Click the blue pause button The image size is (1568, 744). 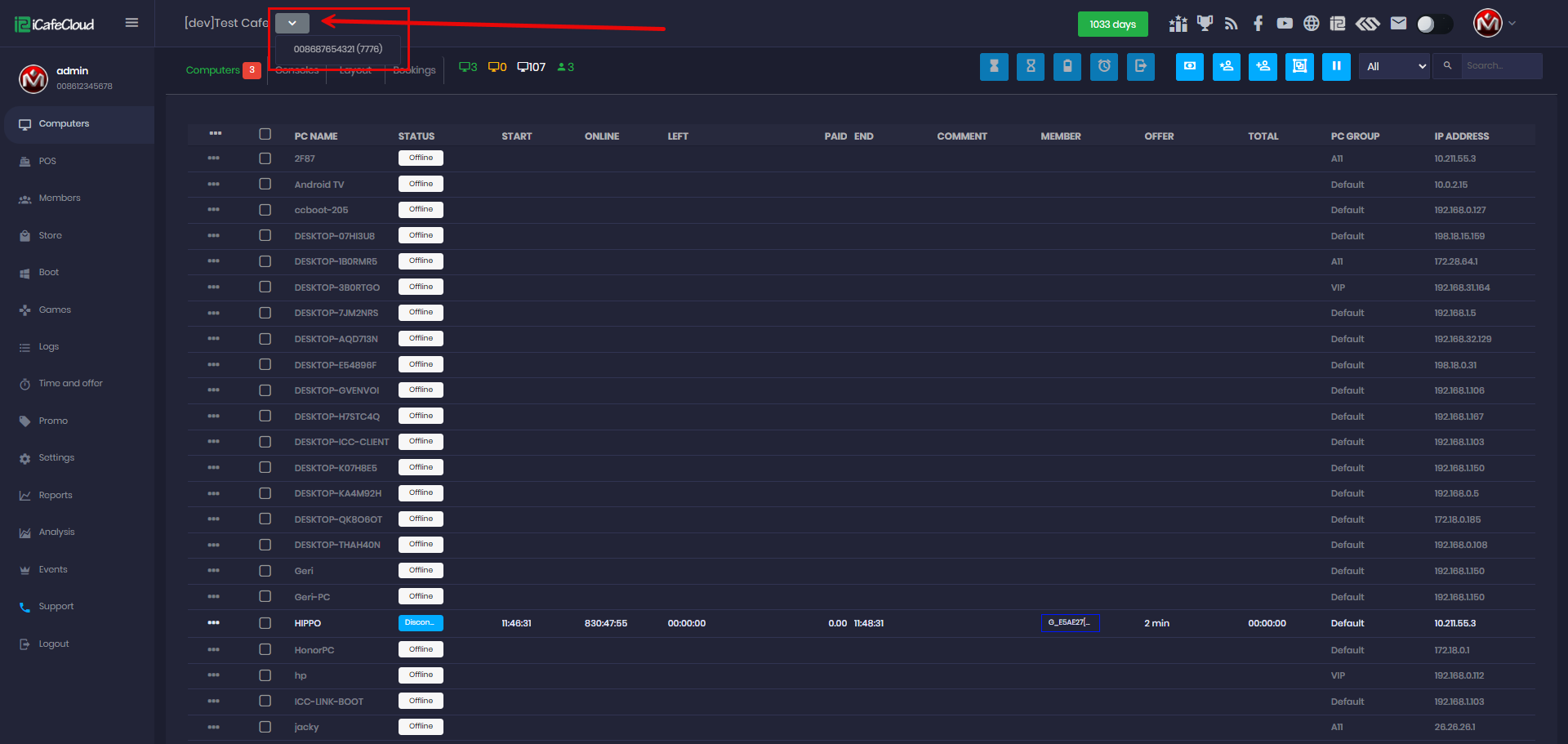[x=1336, y=67]
